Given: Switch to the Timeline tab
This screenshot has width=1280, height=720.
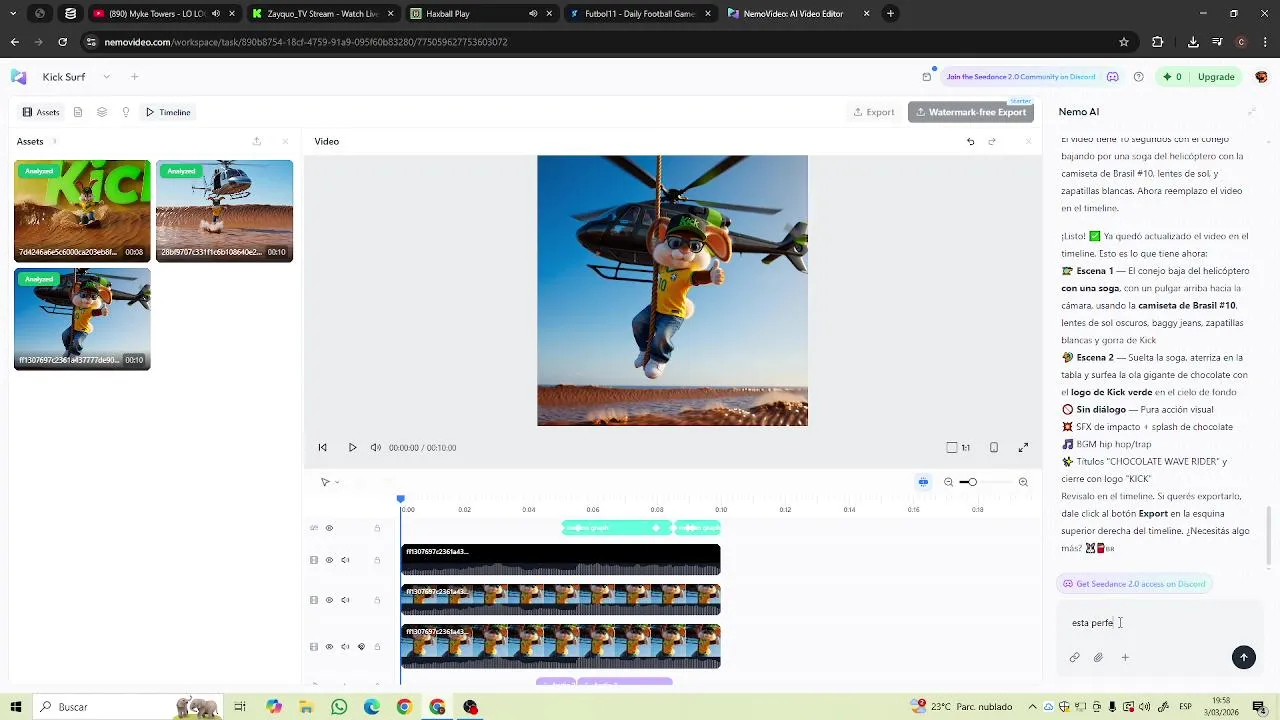Looking at the screenshot, I should tap(168, 112).
